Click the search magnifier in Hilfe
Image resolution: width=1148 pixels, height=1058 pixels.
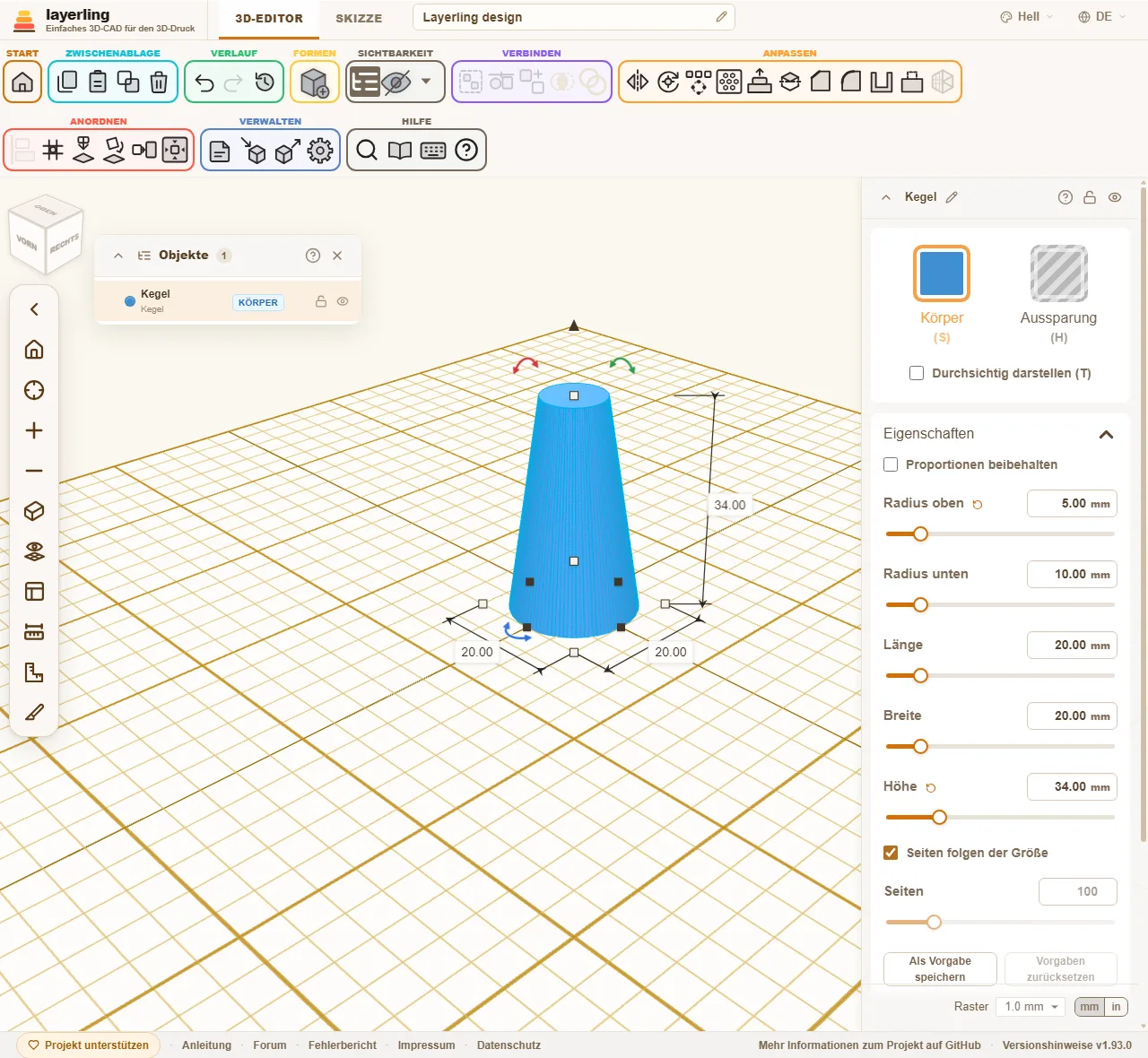(x=367, y=150)
